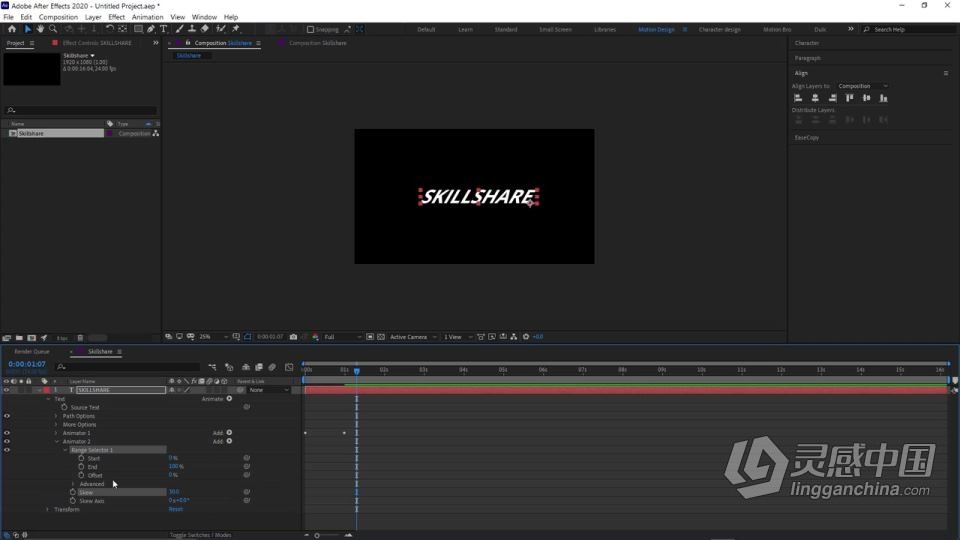
Task: Click the Skew stopwatch icon
Action: coord(73,492)
